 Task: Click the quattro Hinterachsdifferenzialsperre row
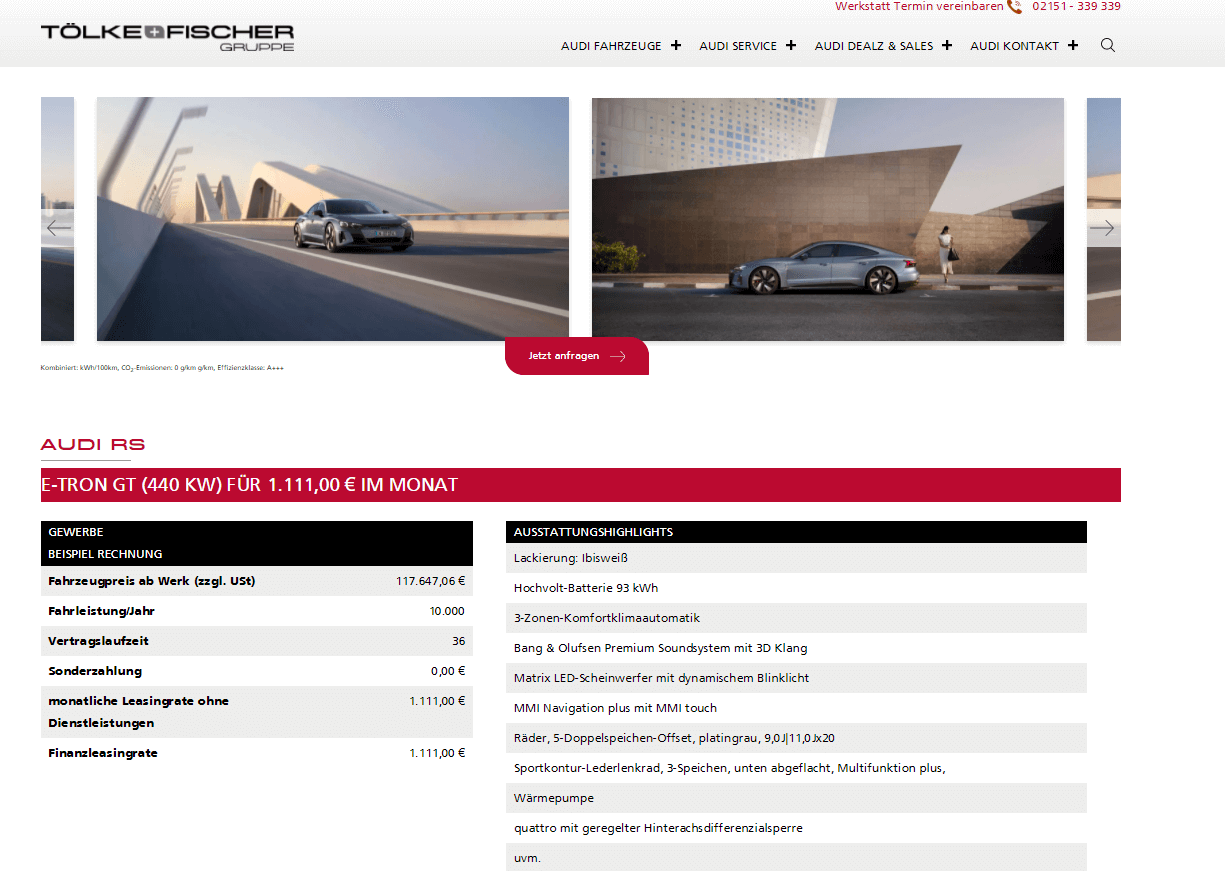[796, 828]
